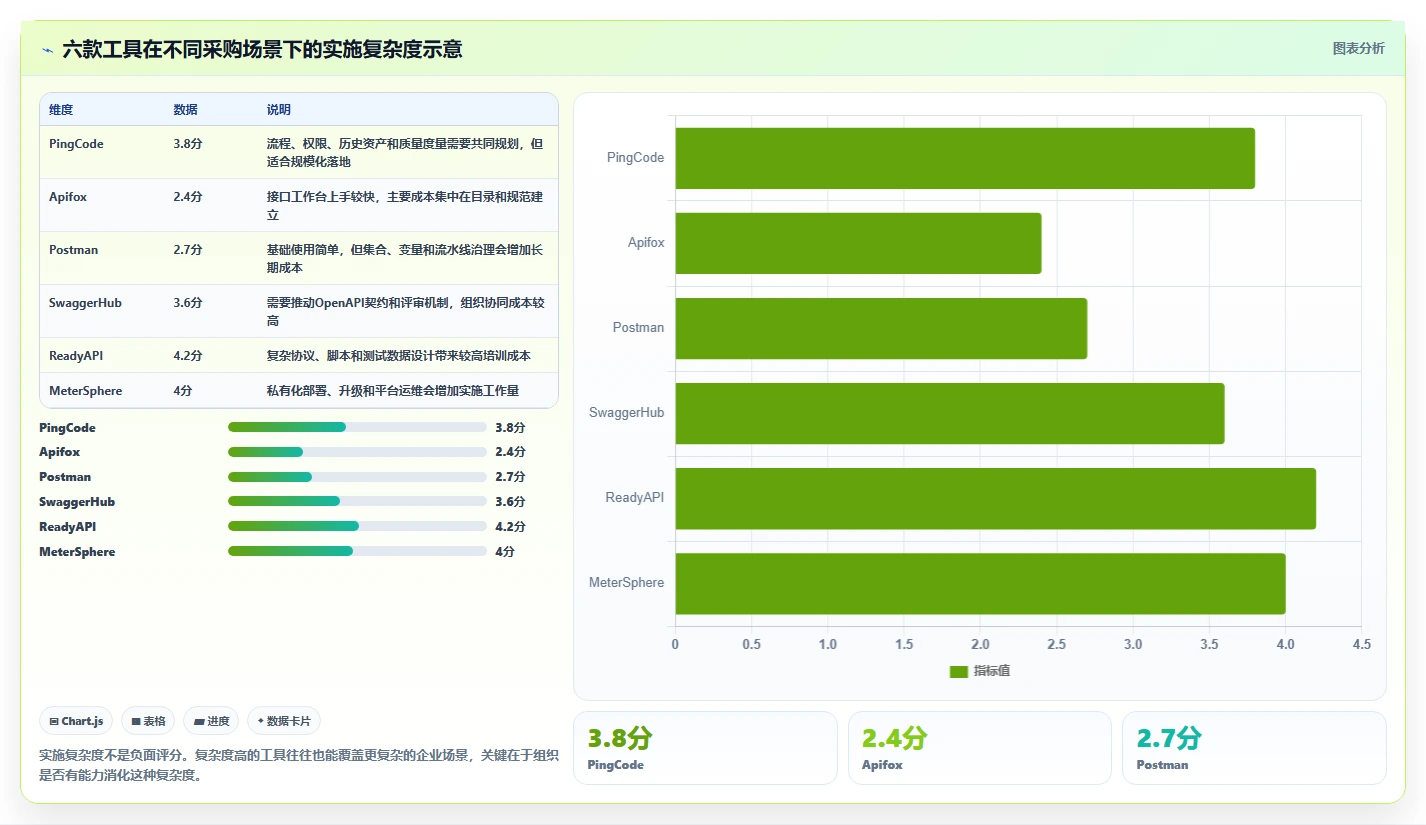Click the 图表分析 label in header
1426x825 pixels.
click(1359, 48)
